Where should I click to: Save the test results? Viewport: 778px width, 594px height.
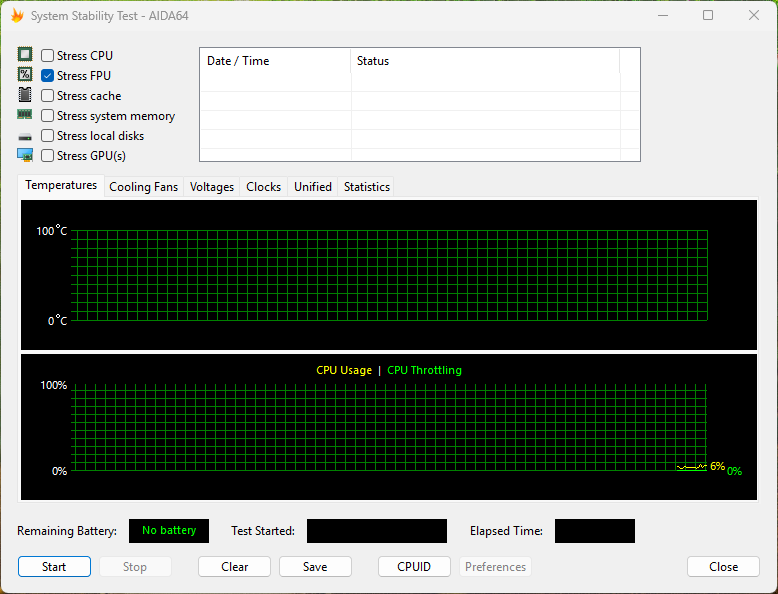click(315, 567)
